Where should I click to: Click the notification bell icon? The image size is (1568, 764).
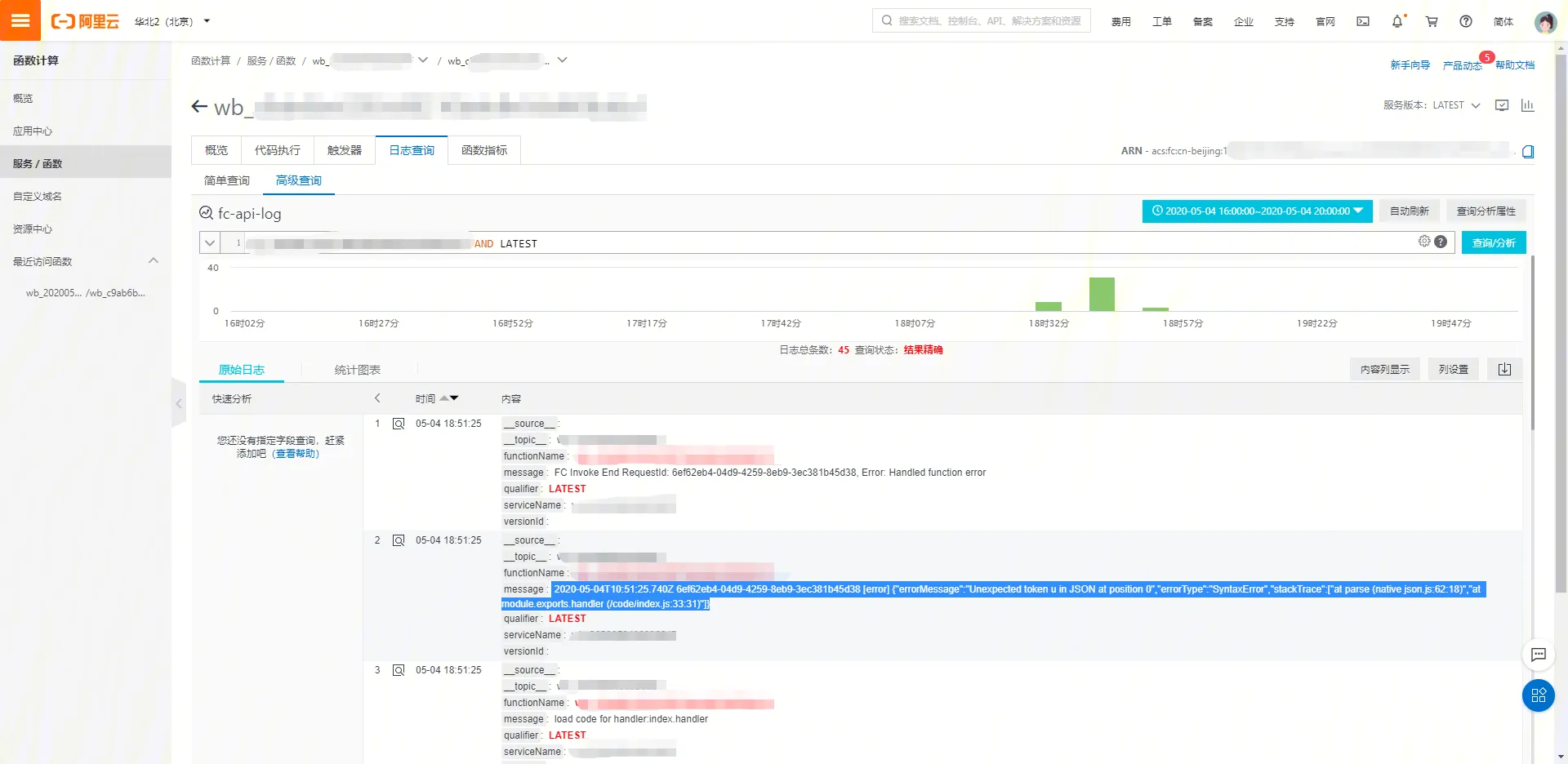[1397, 22]
